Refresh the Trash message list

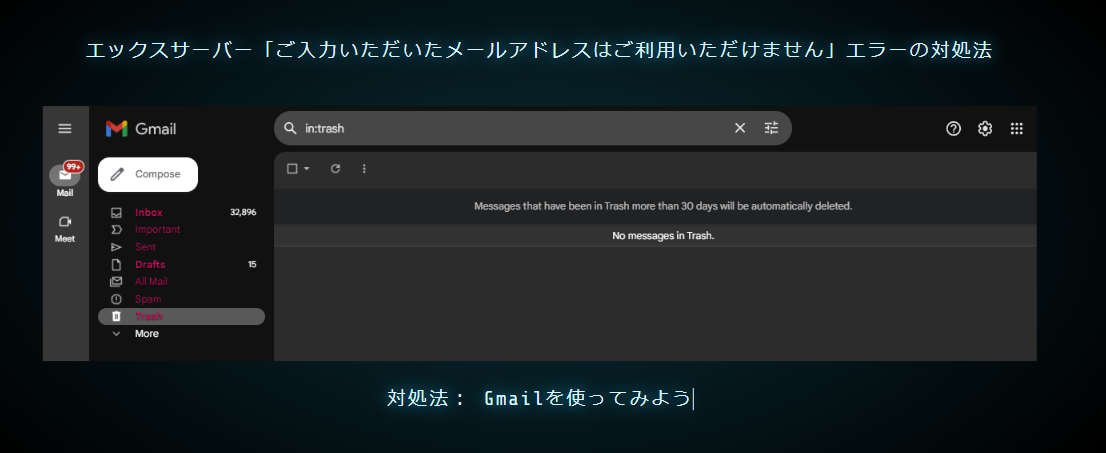point(336,169)
